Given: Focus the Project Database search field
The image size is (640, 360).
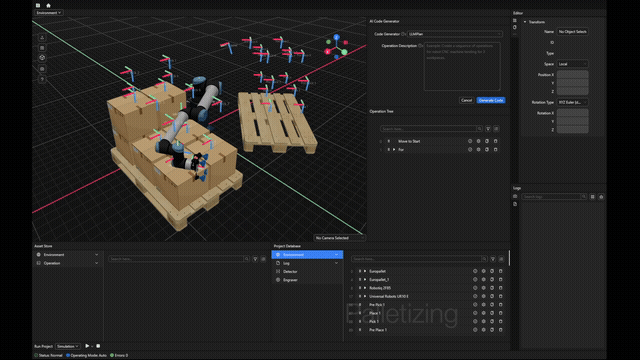Looking at the screenshot, I should click(419, 259).
